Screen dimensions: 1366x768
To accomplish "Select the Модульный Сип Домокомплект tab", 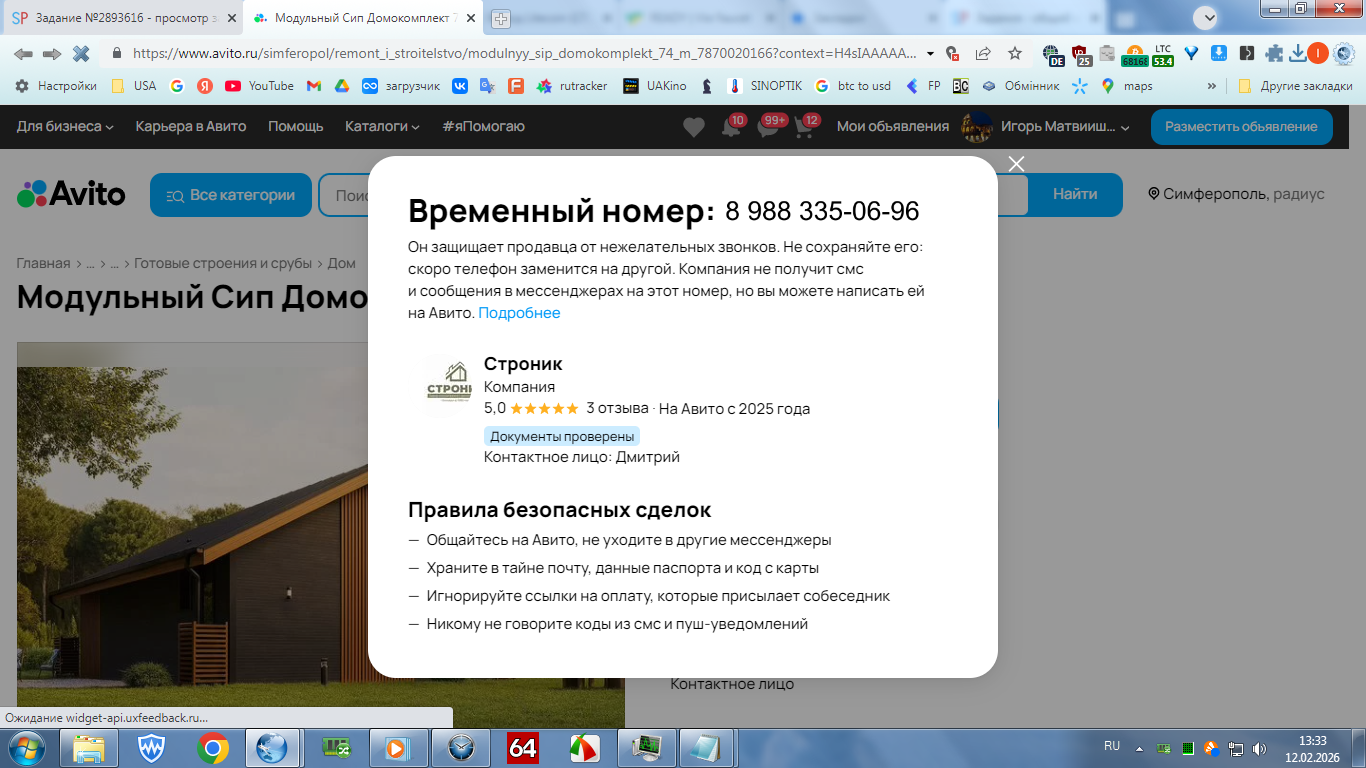I will pos(361,18).
